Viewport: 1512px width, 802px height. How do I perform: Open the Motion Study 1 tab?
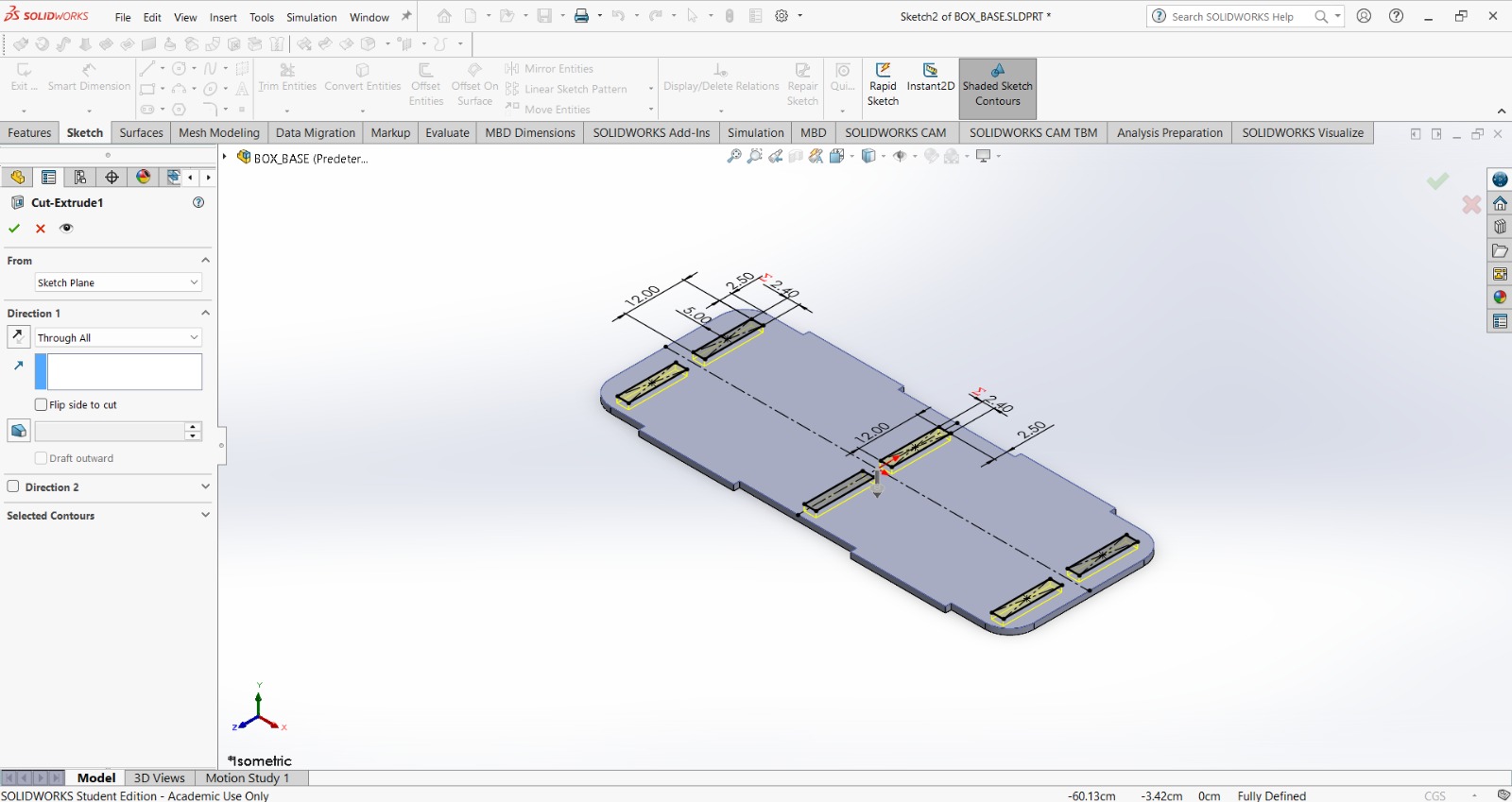coord(247,777)
